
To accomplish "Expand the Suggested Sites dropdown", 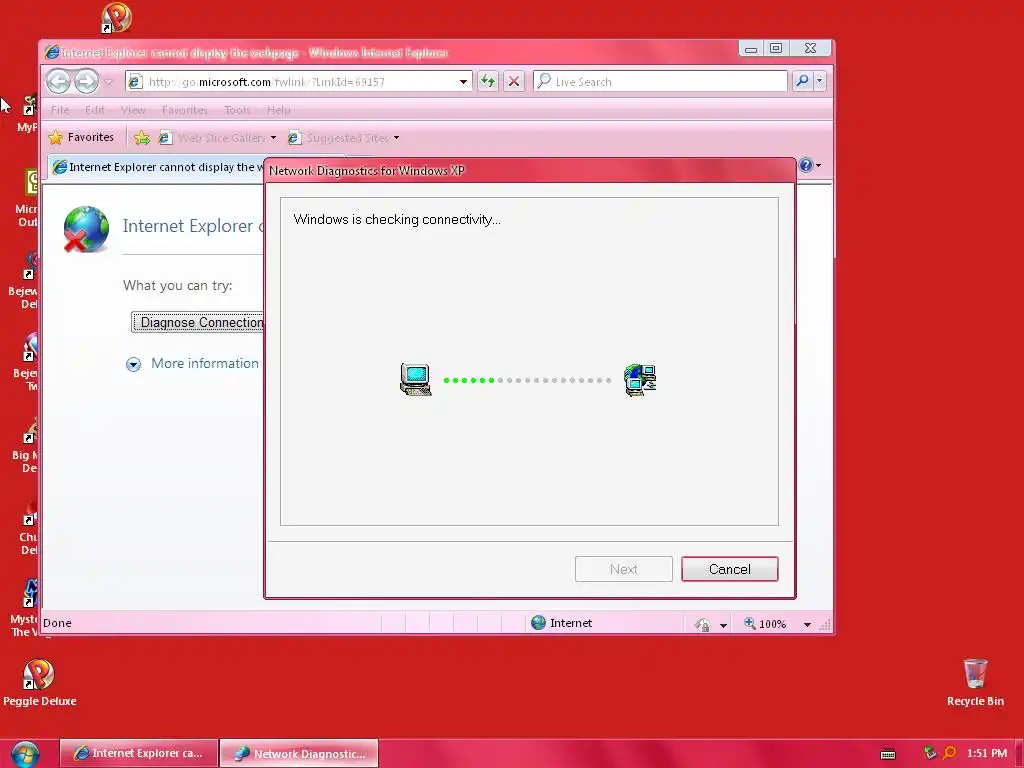I will (396, 138).
